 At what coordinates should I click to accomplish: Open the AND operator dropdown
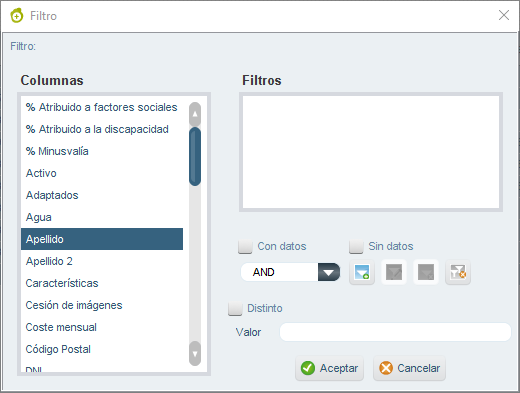click(x=329, y=272)
